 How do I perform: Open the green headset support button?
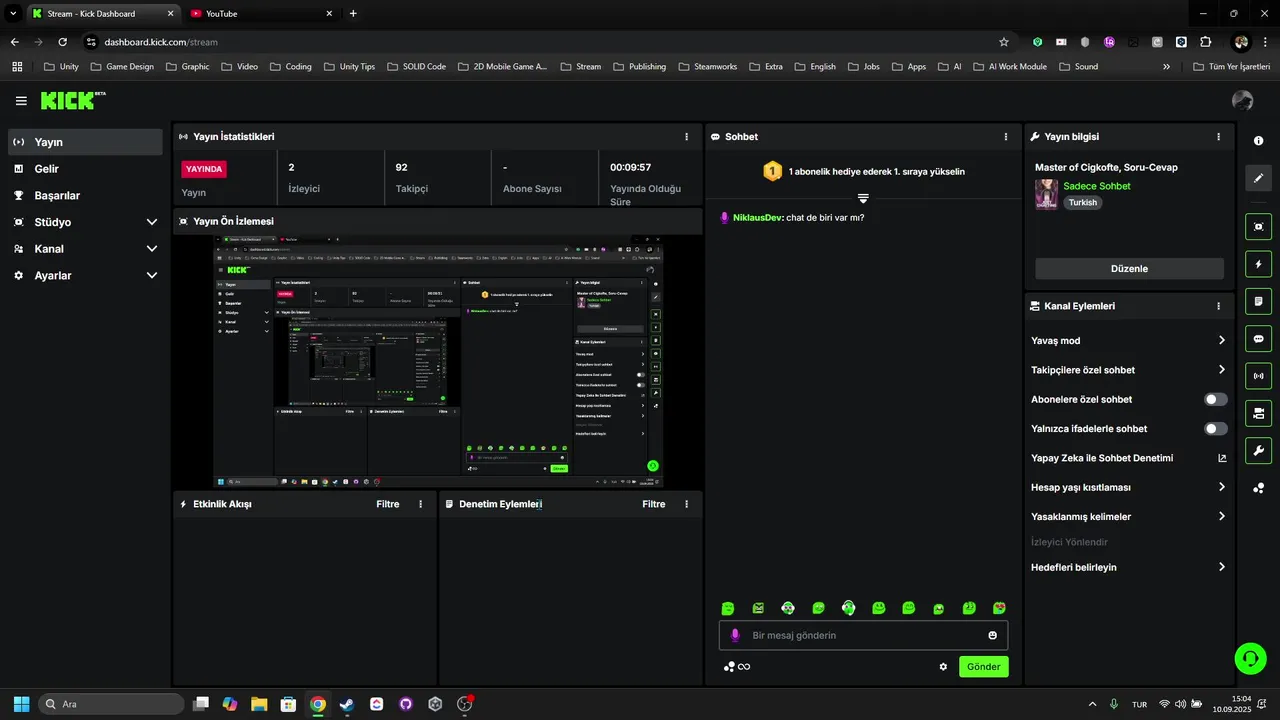1250,658
